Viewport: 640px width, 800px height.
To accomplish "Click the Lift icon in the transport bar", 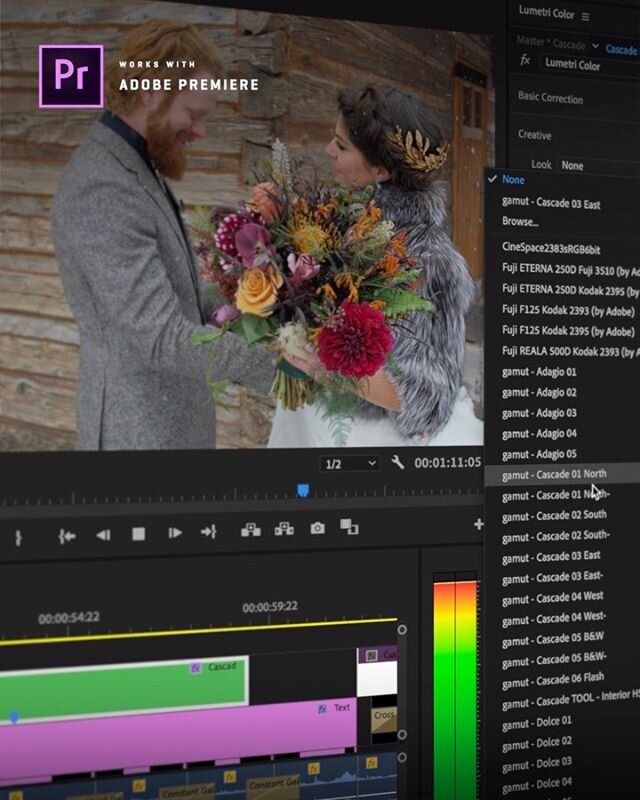I will point(251,530).
